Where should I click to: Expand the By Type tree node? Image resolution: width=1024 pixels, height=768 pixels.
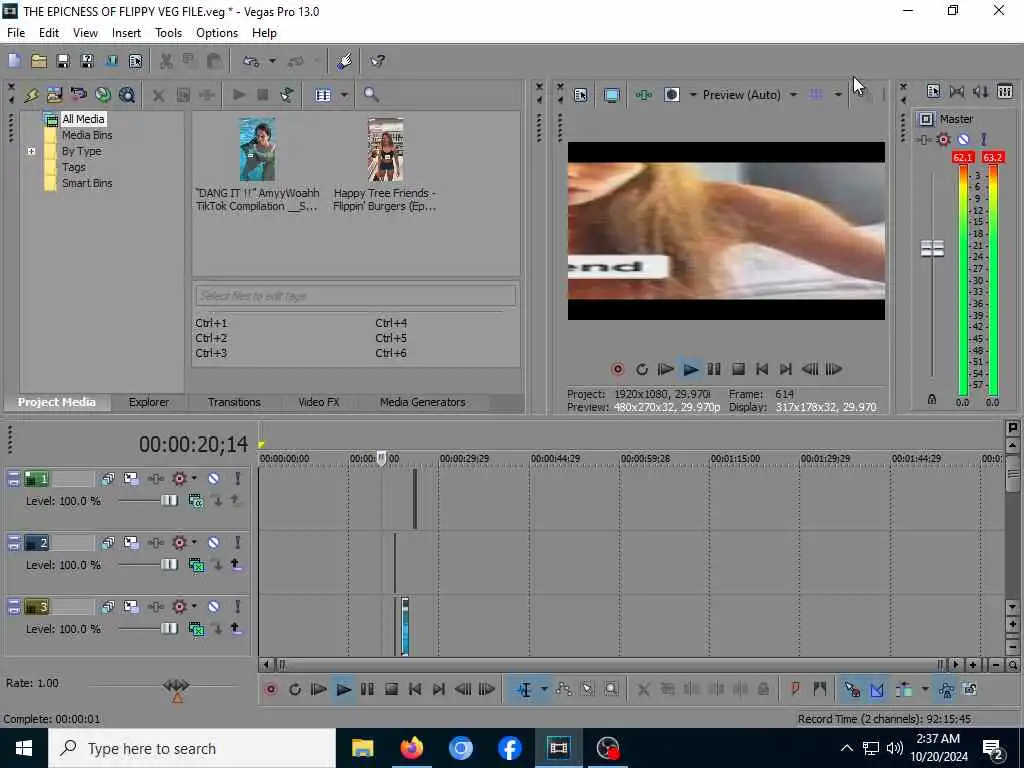31,152
